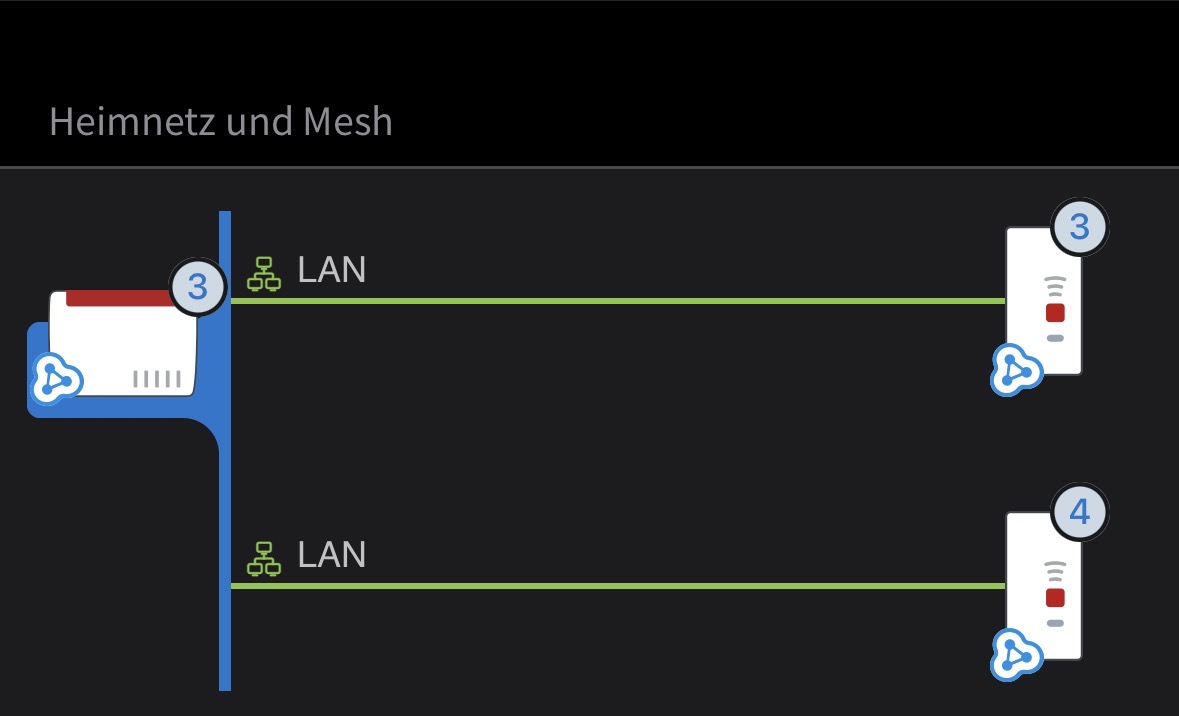The width and height of the screenshot is (1179, 716).
Task: Click the mesh symbol on the top repeater
Action: pyautogui.click(x=1017, y=369)
